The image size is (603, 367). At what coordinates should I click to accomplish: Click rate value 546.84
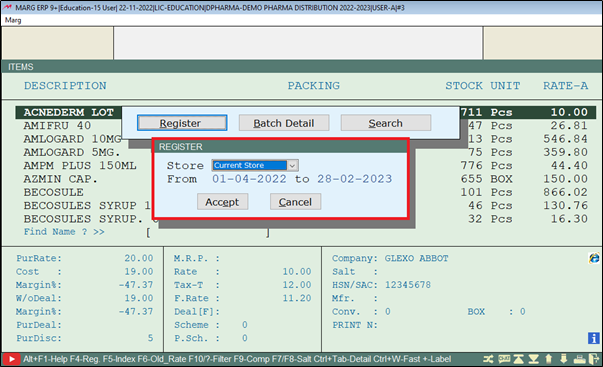click(565, 139)
